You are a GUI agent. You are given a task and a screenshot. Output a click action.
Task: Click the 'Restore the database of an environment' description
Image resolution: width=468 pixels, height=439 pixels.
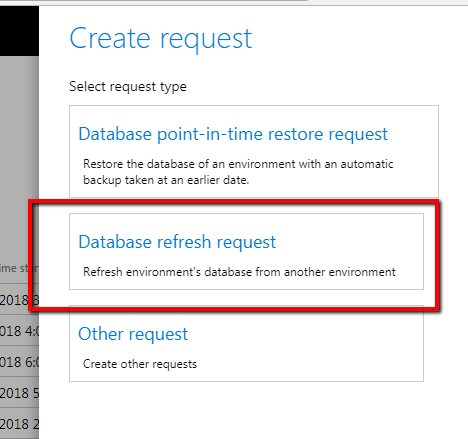(x=238, y=172)
